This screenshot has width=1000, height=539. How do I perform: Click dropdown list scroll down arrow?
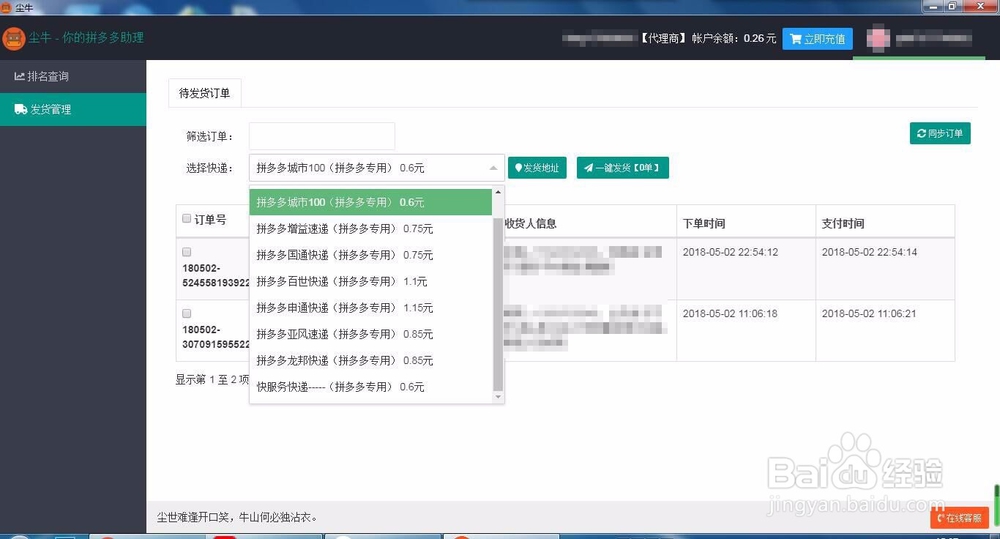point(498,397)
